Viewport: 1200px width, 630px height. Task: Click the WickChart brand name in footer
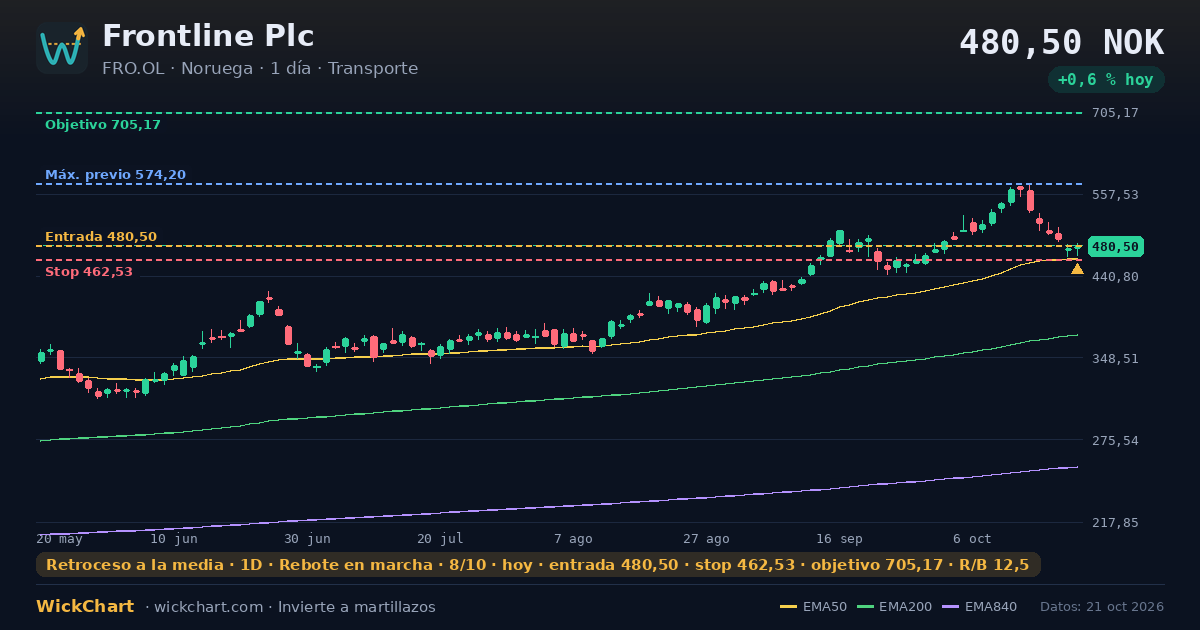click(x=85, y=607)
